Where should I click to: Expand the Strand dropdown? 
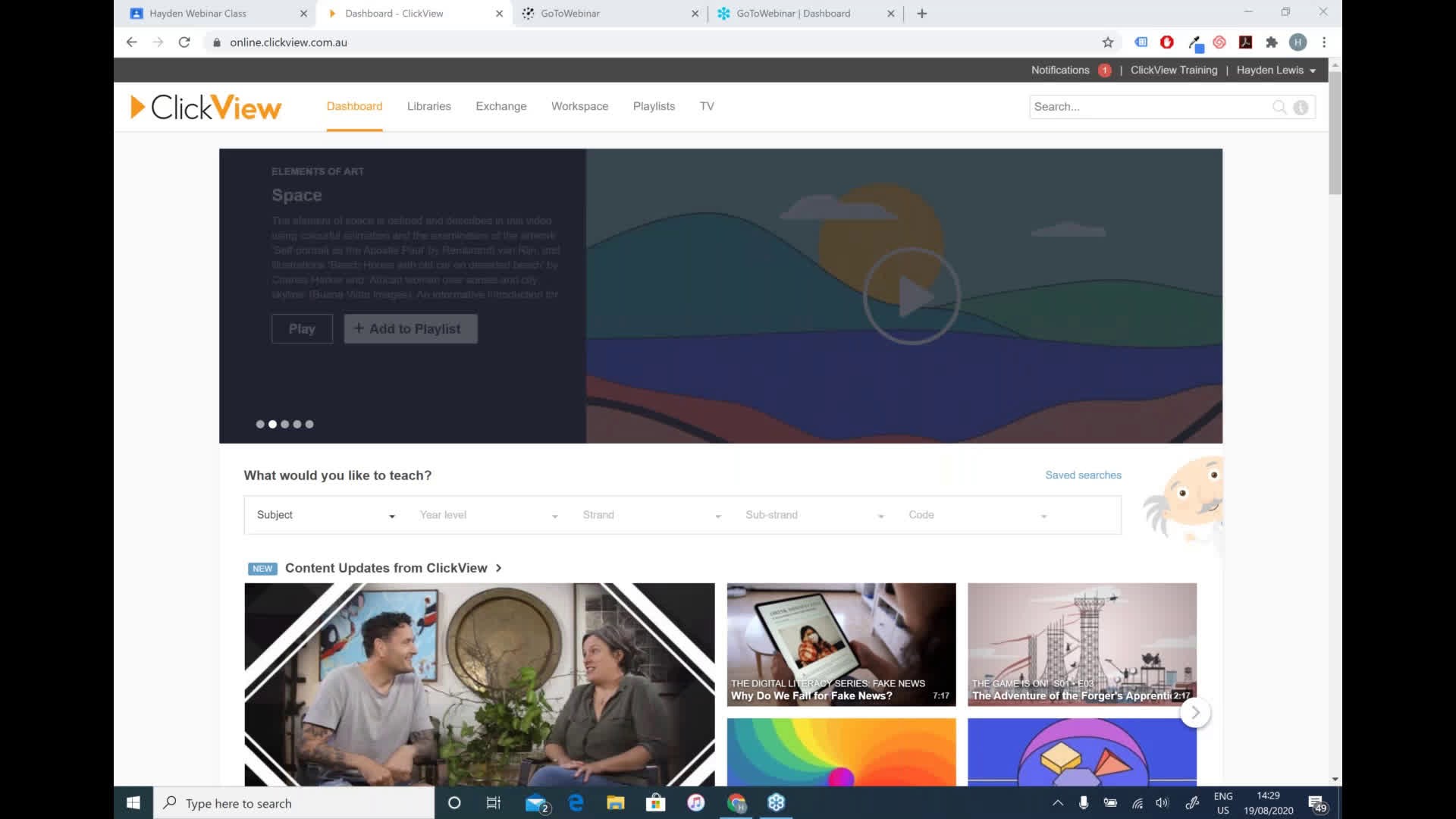[x=652, y=515]
